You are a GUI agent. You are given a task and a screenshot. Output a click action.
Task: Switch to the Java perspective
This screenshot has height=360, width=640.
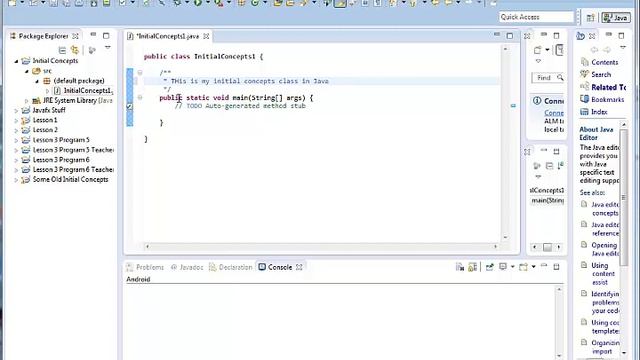pyautogui.click(x=616, y=18)
